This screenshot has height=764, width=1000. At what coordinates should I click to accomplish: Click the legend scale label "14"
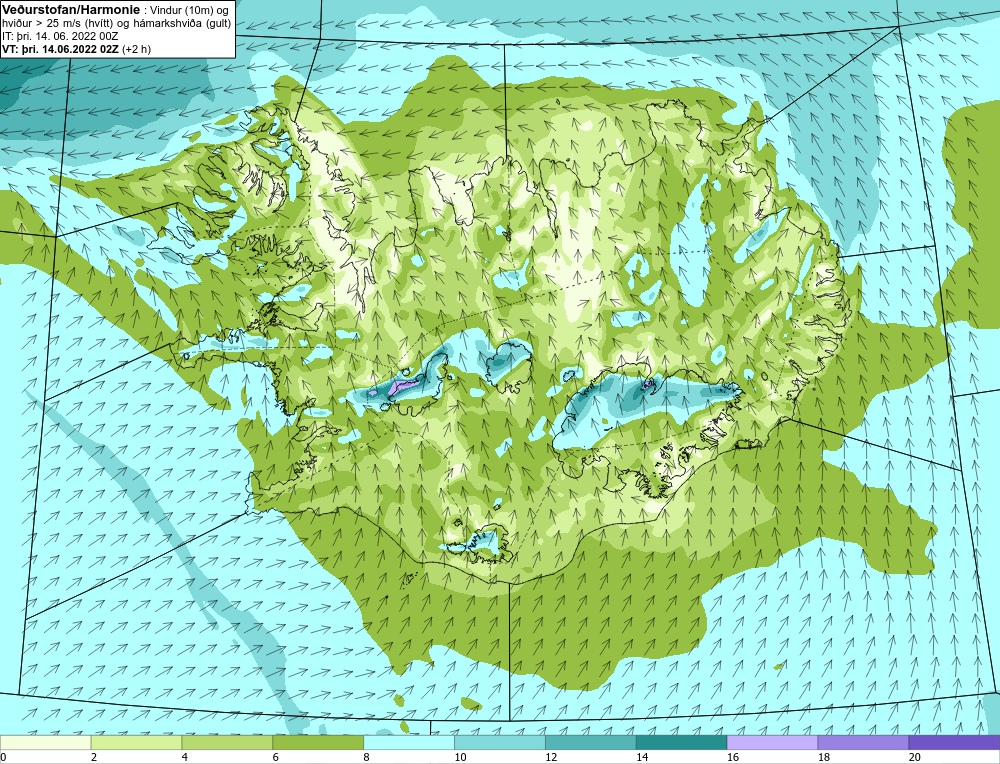click(642, 757)
